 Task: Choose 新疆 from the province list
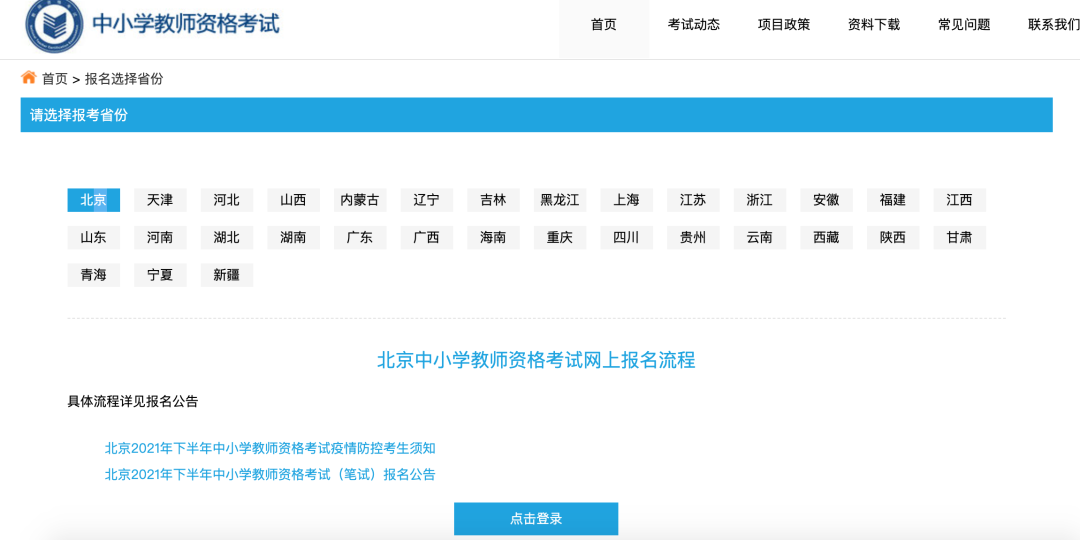tap(227, 275)
